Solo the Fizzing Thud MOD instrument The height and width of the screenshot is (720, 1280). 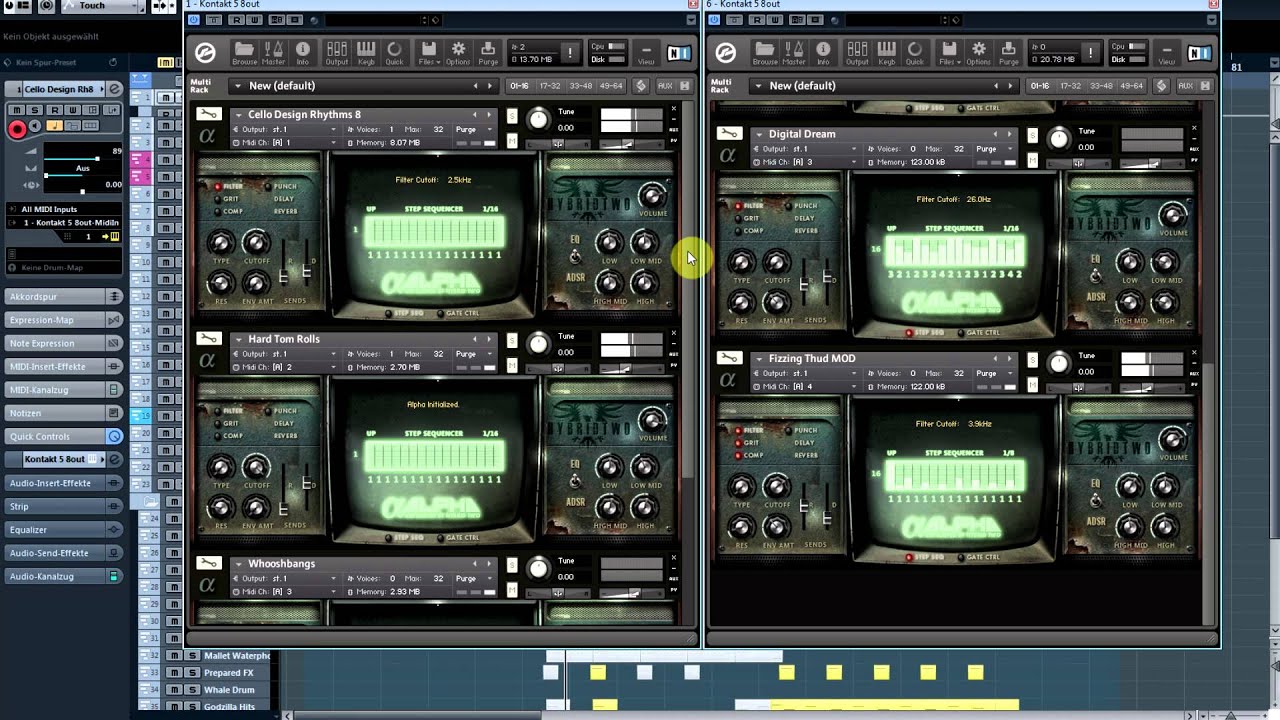pyautogui.click(x=1033, y=360)
